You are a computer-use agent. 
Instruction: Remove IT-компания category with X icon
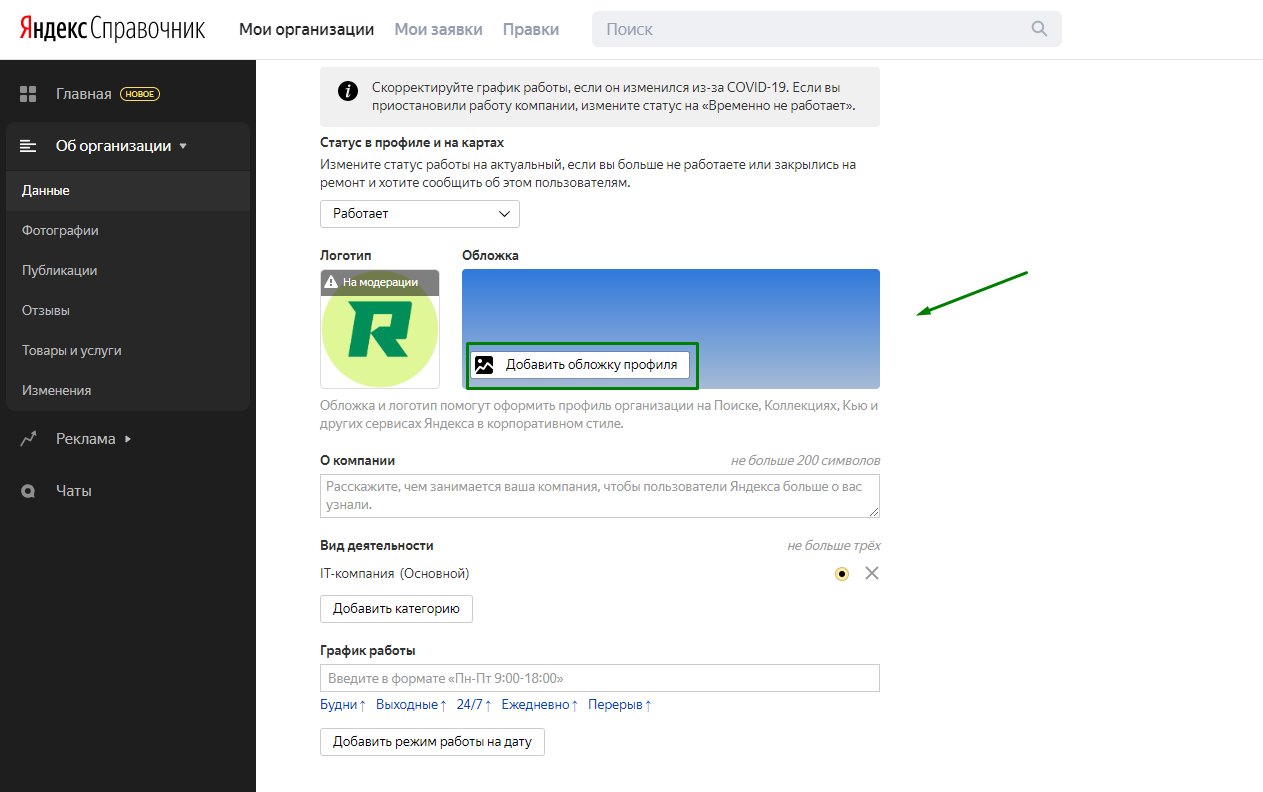click(871, 573)
